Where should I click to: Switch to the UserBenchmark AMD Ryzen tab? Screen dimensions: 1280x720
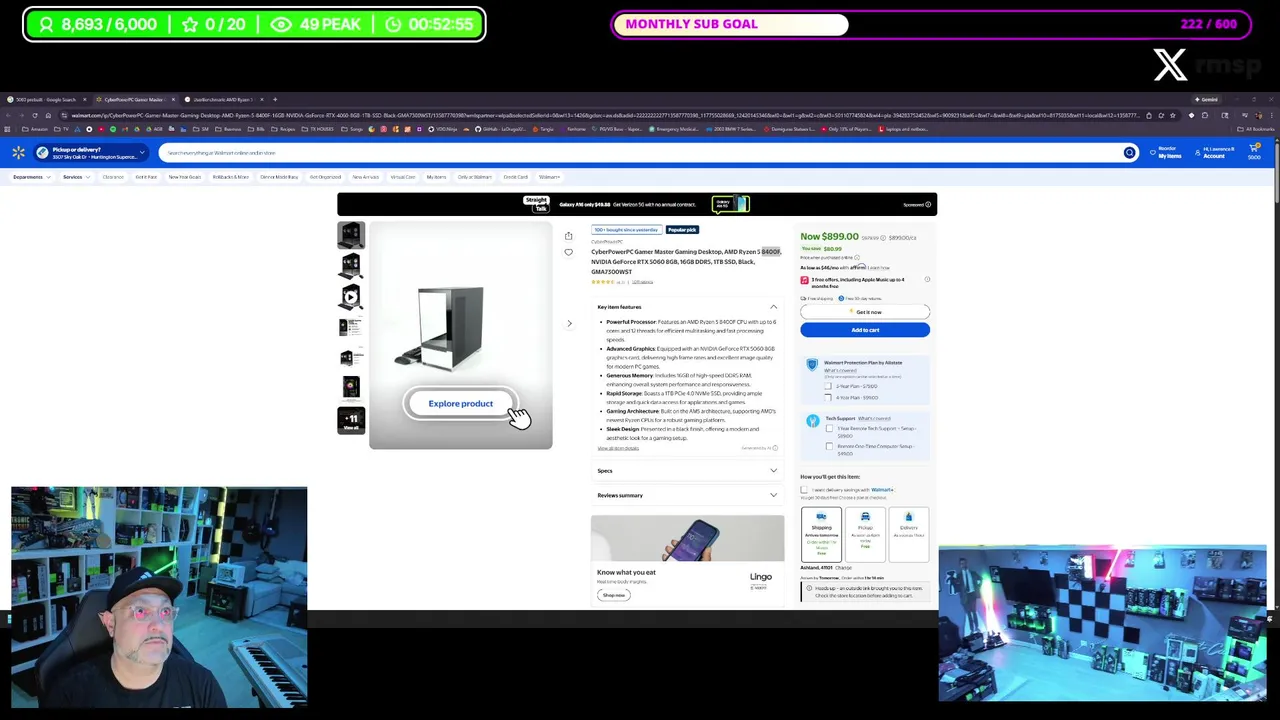pos(222,99)
